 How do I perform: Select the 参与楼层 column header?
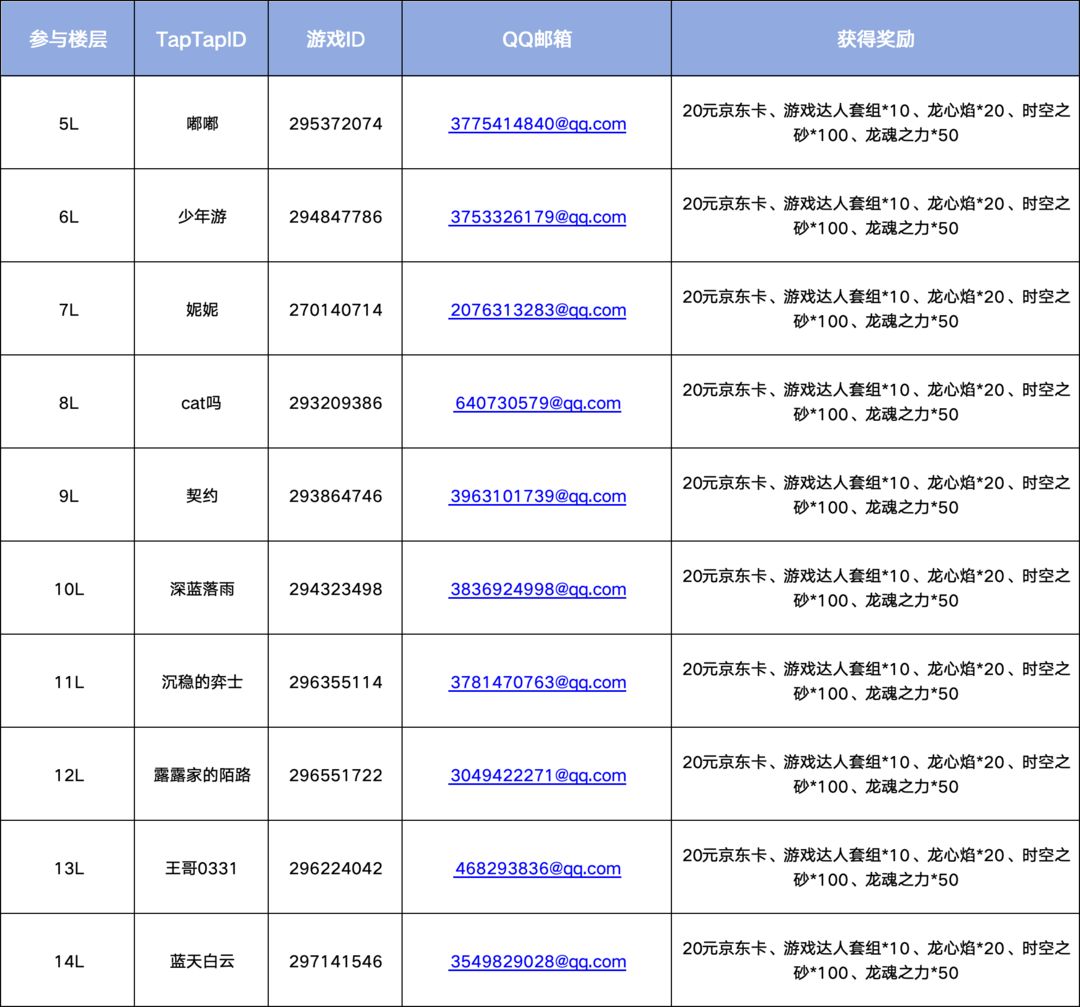pyautogui.click(x=68, y=38)
